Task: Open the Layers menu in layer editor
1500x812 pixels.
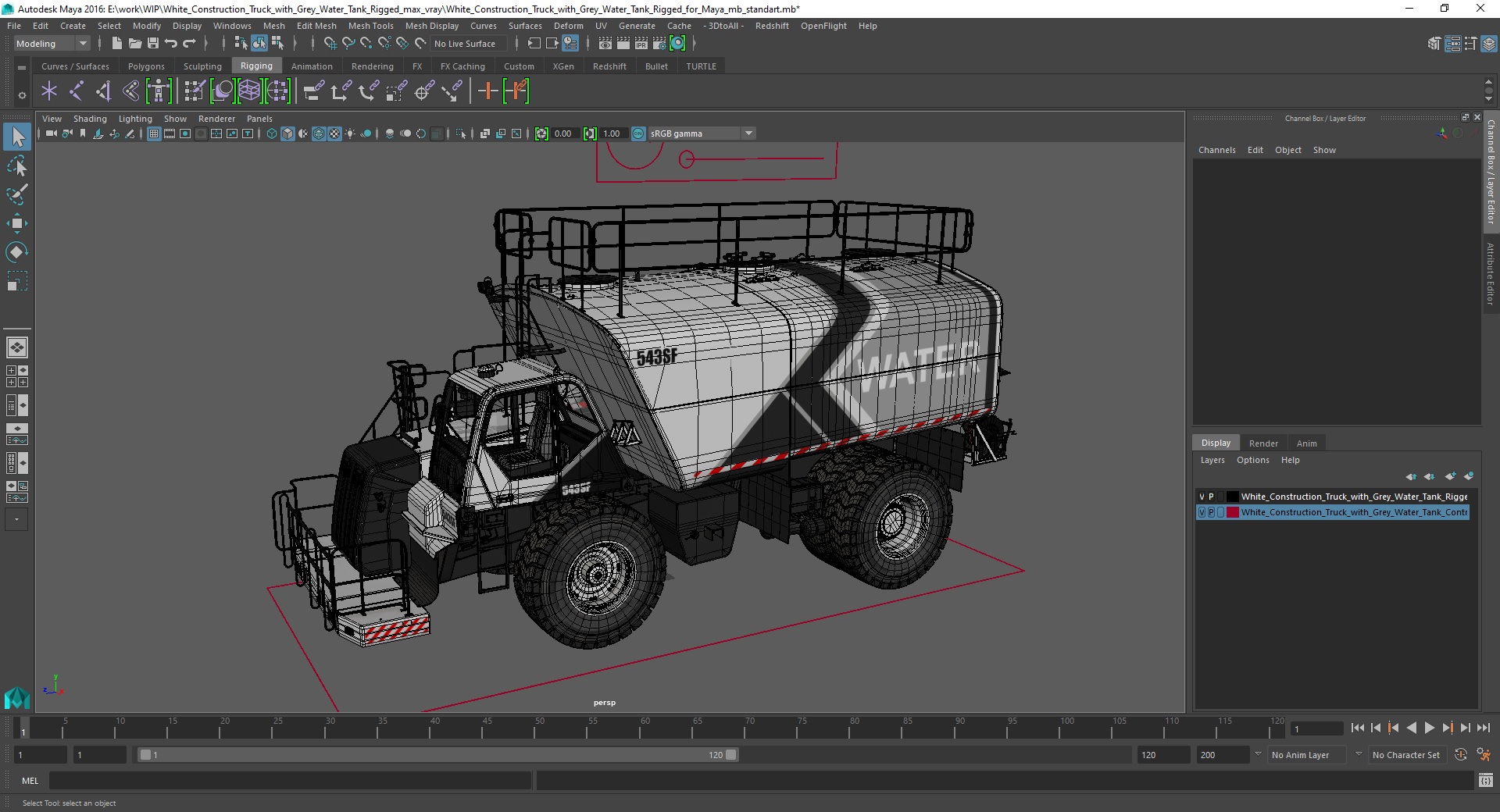Action: click(1212, 460)
